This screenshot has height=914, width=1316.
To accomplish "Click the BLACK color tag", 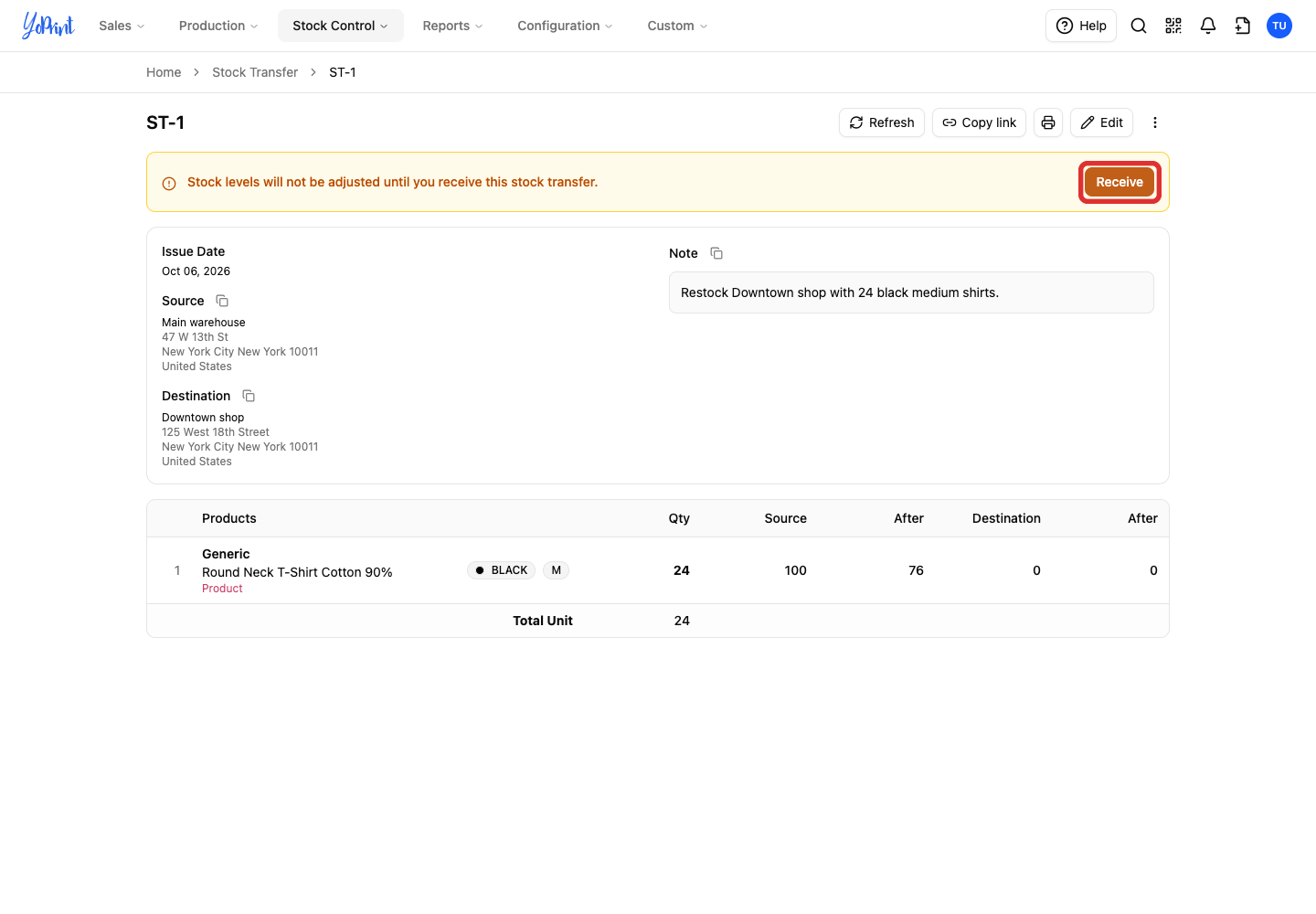I will pyautogui.click(x=501, y=570).
